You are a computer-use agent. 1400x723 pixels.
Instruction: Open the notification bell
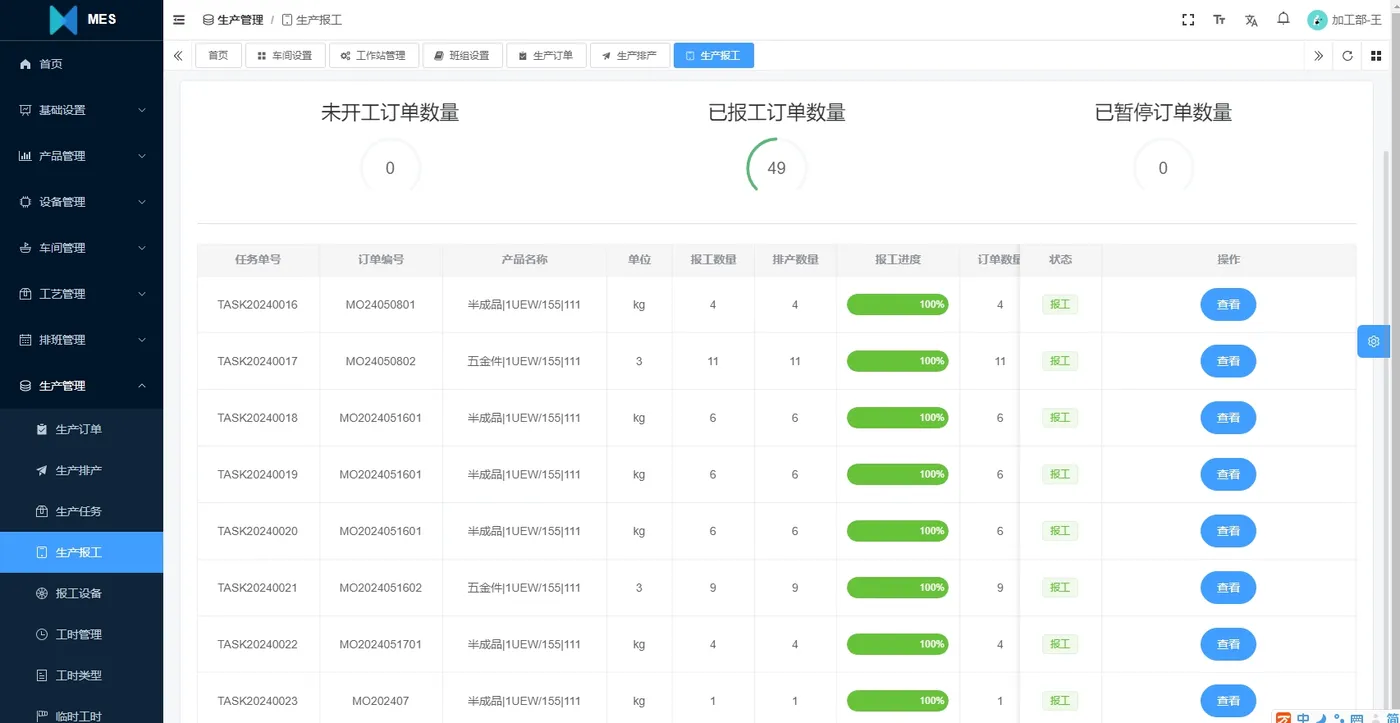1283,19
